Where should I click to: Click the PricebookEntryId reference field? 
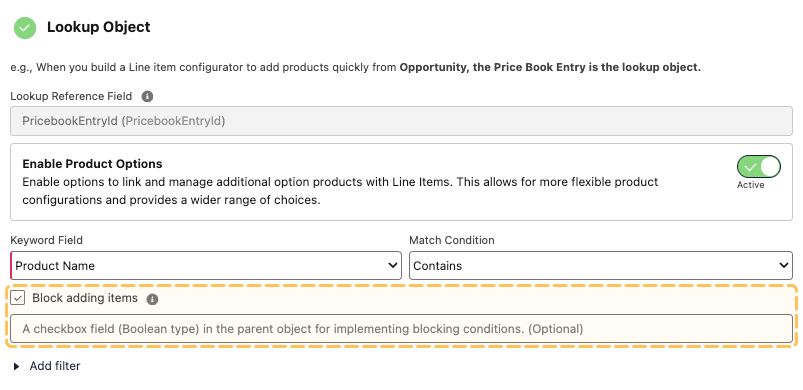coord(402,121)
